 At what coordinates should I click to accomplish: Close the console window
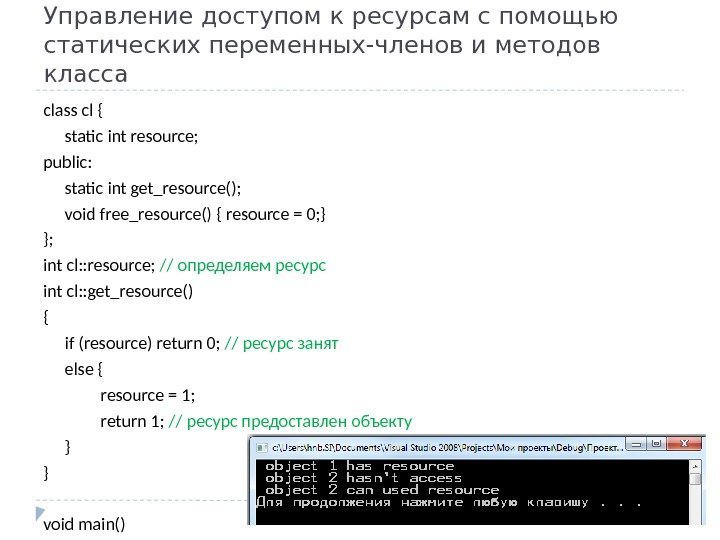pyautogui.click(x=684, y=443)
